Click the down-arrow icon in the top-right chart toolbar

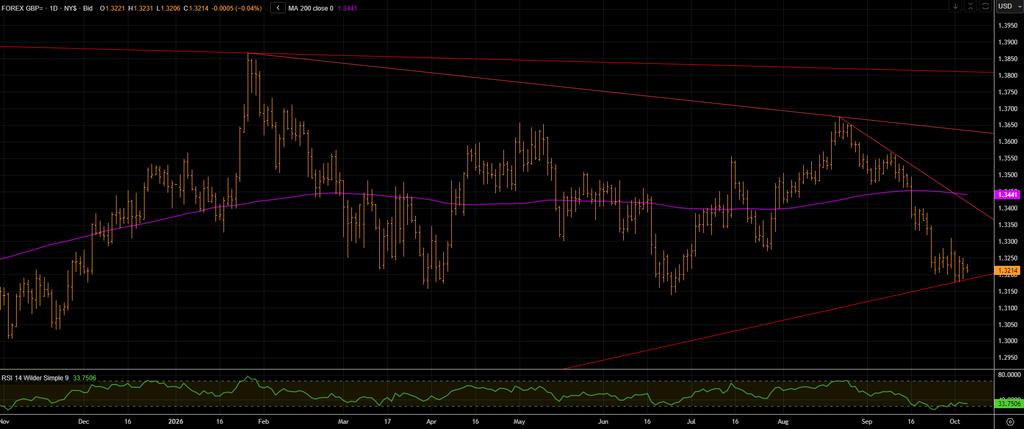point(955,6)
